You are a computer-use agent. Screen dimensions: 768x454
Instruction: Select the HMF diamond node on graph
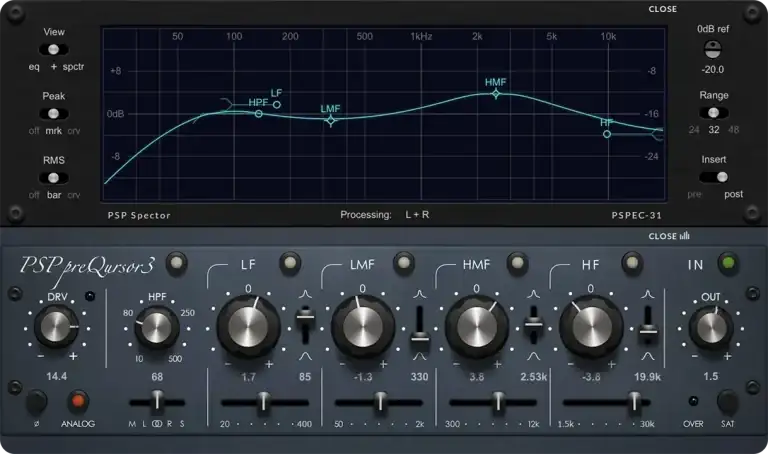496,94
